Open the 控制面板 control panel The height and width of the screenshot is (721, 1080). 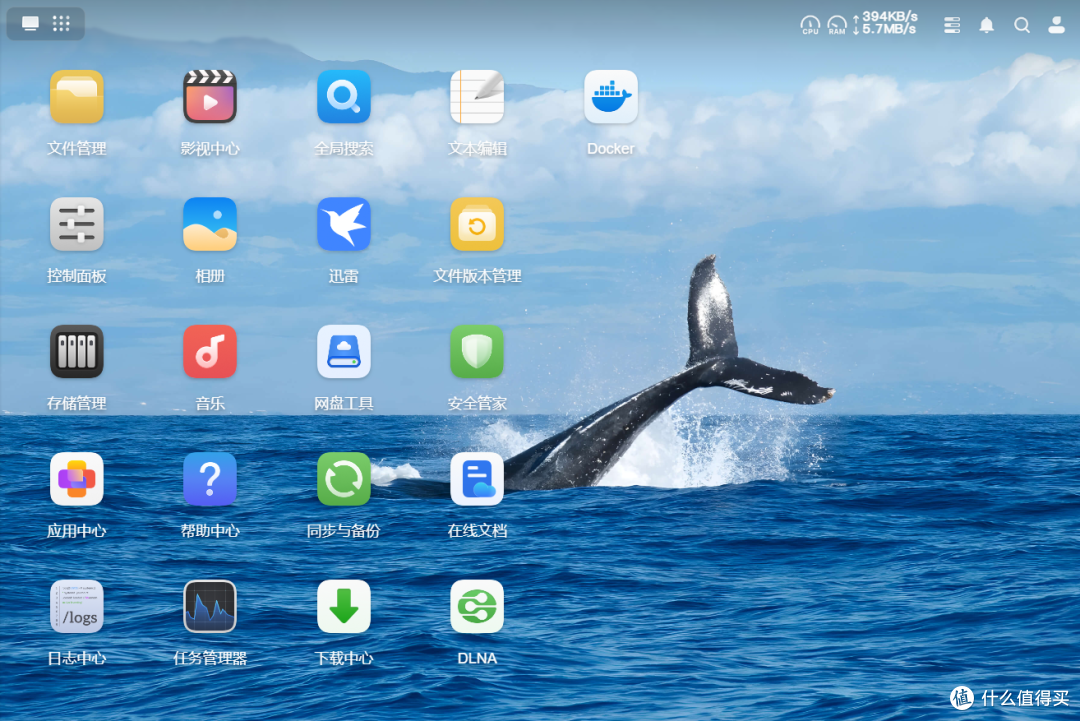(76, 224)
